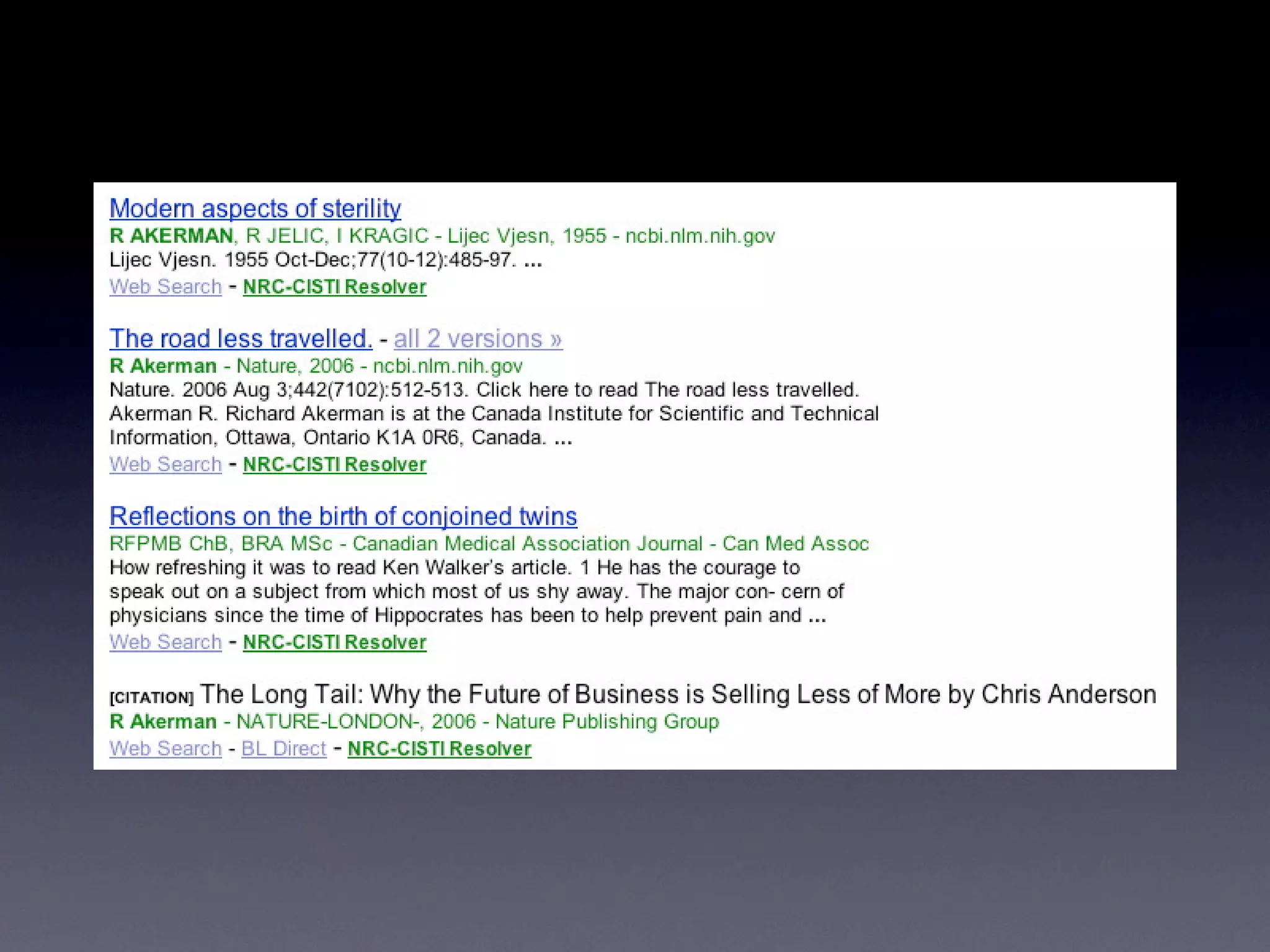Viewport: 1270px width, 952px height.
Task: Open the BL Direct link
Action: click(x=283, y=749)
